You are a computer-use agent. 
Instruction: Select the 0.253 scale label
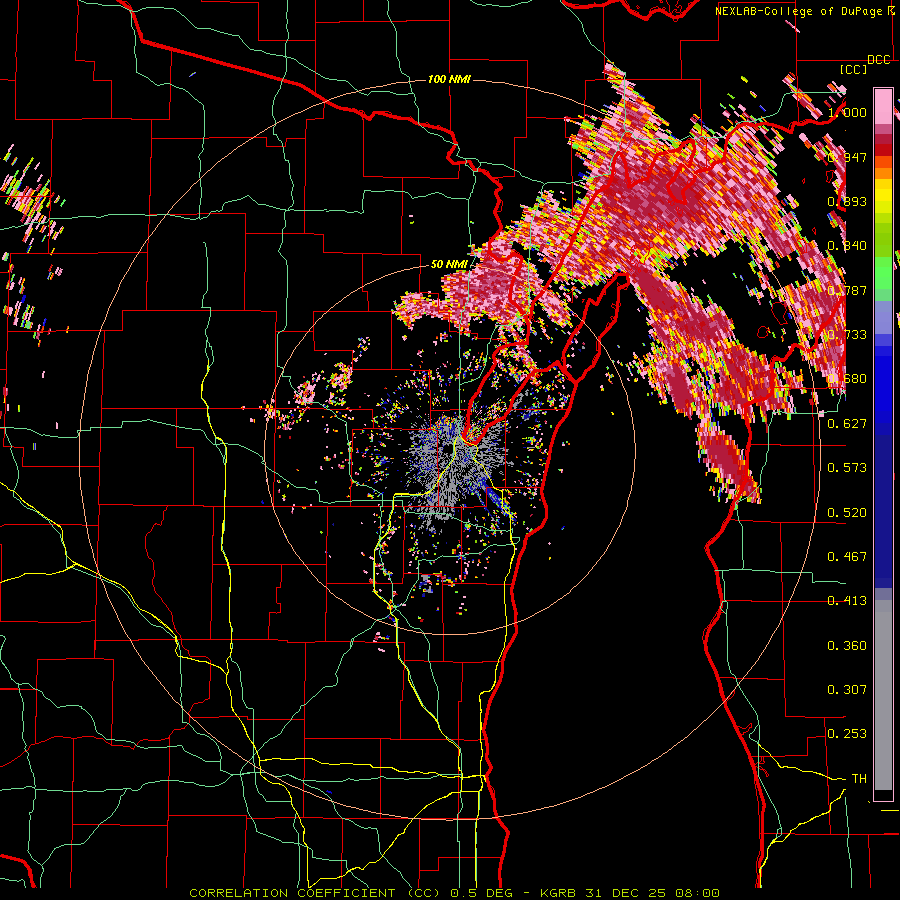click(847, 734)
